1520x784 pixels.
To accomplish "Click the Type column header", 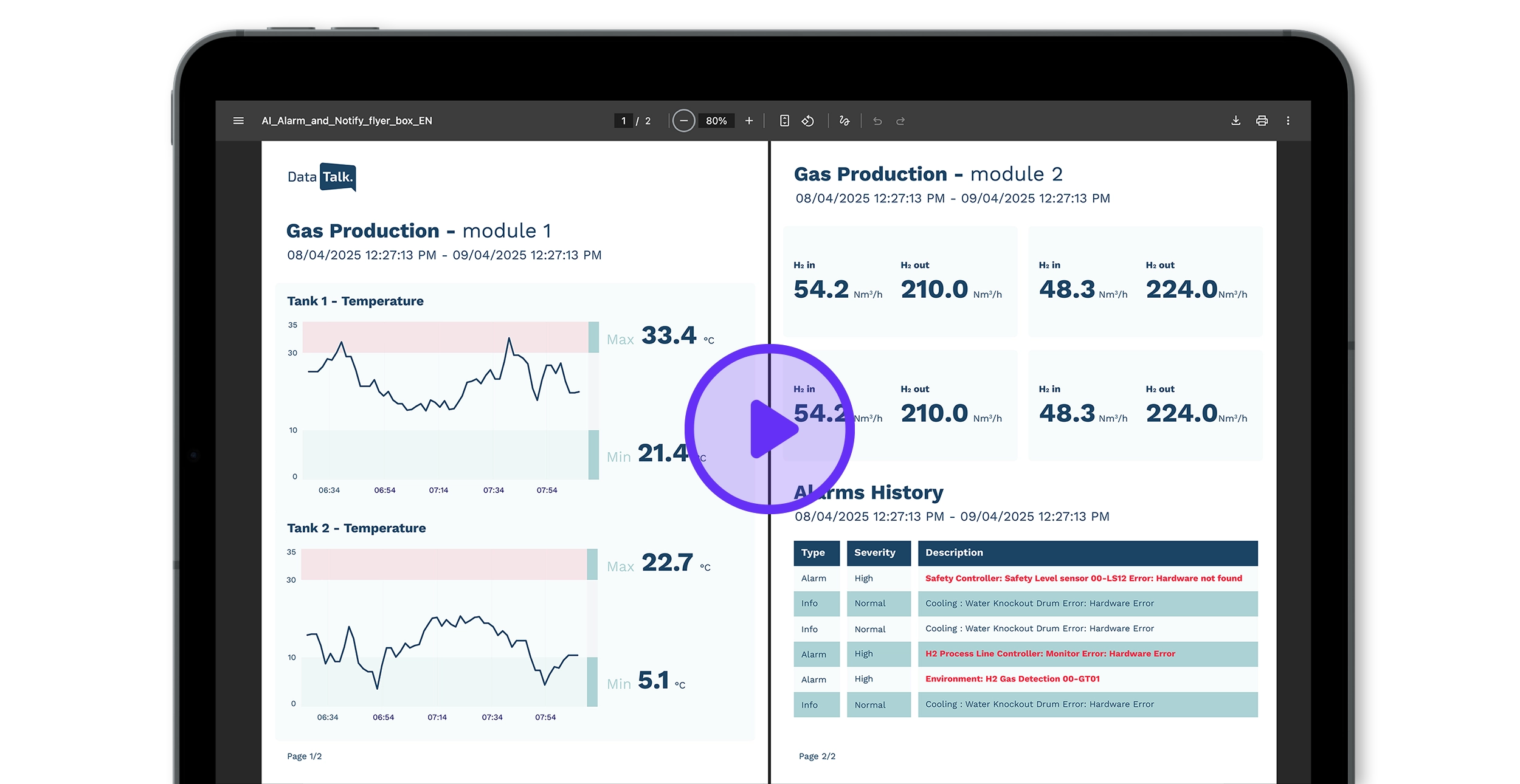I will point(816,553).
